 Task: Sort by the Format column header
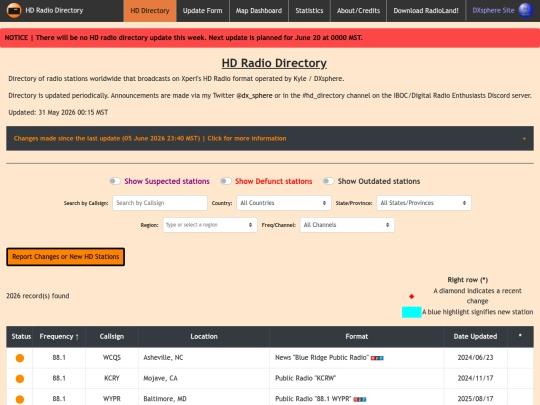click(357, 336)
